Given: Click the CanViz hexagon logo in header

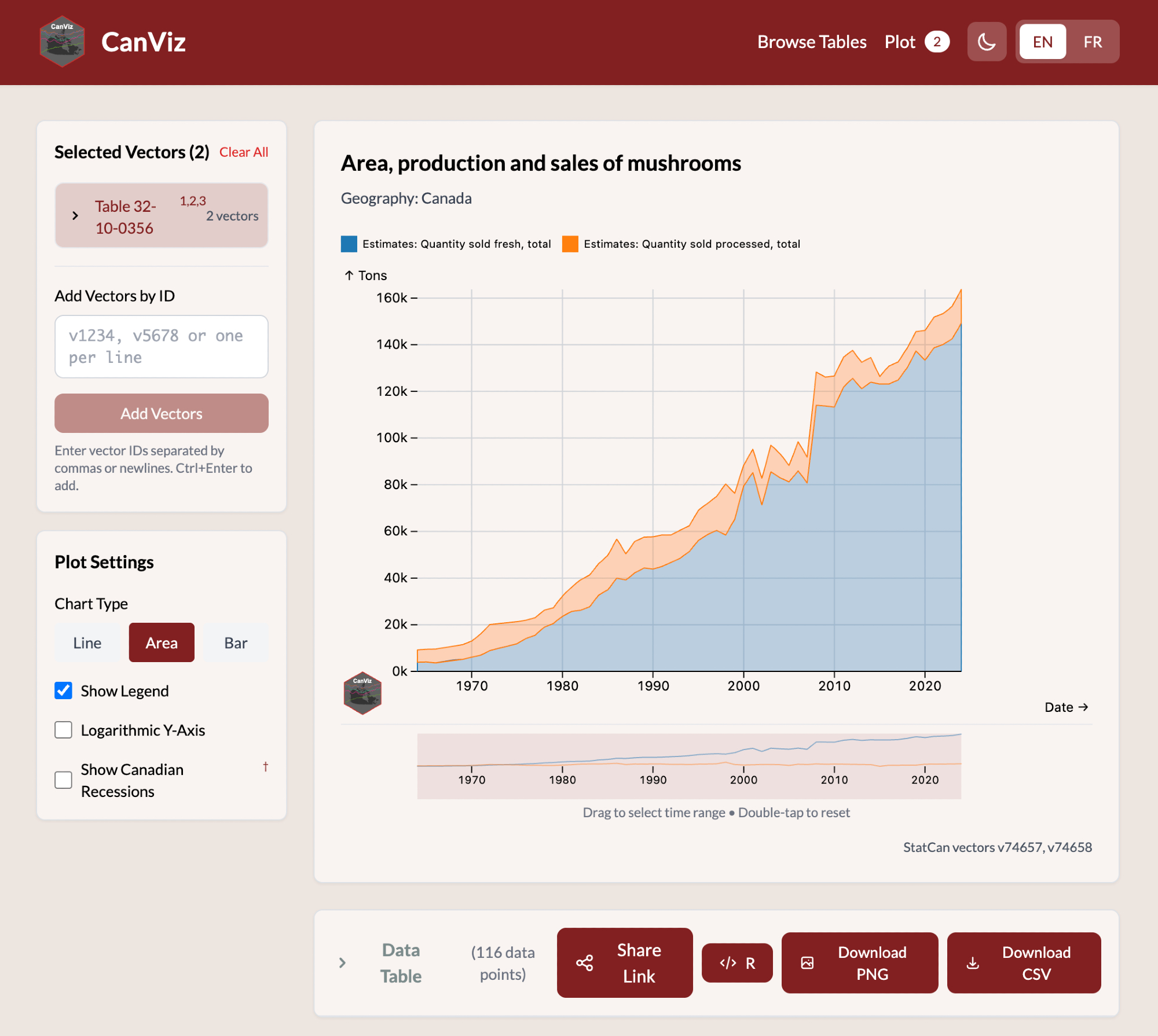Looking at the screenshot, I should pos(63,42).
